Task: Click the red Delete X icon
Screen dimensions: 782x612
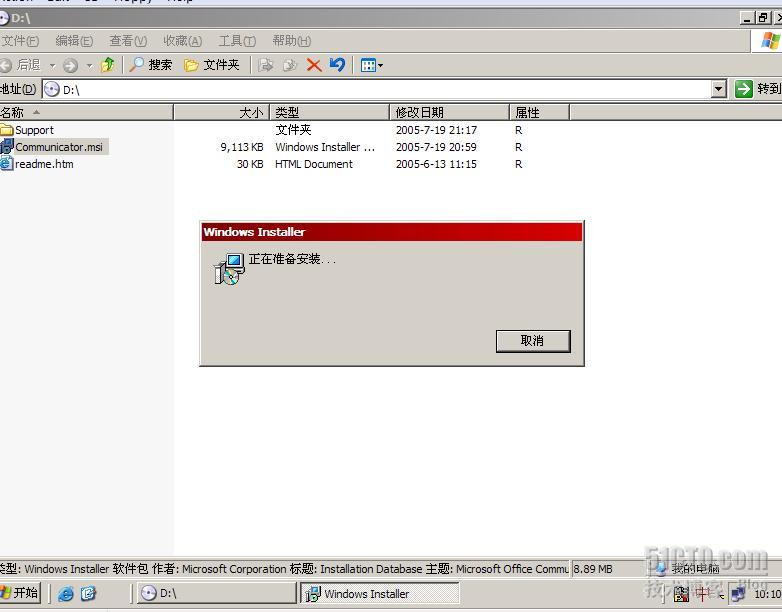Action: tap(314, 65)
